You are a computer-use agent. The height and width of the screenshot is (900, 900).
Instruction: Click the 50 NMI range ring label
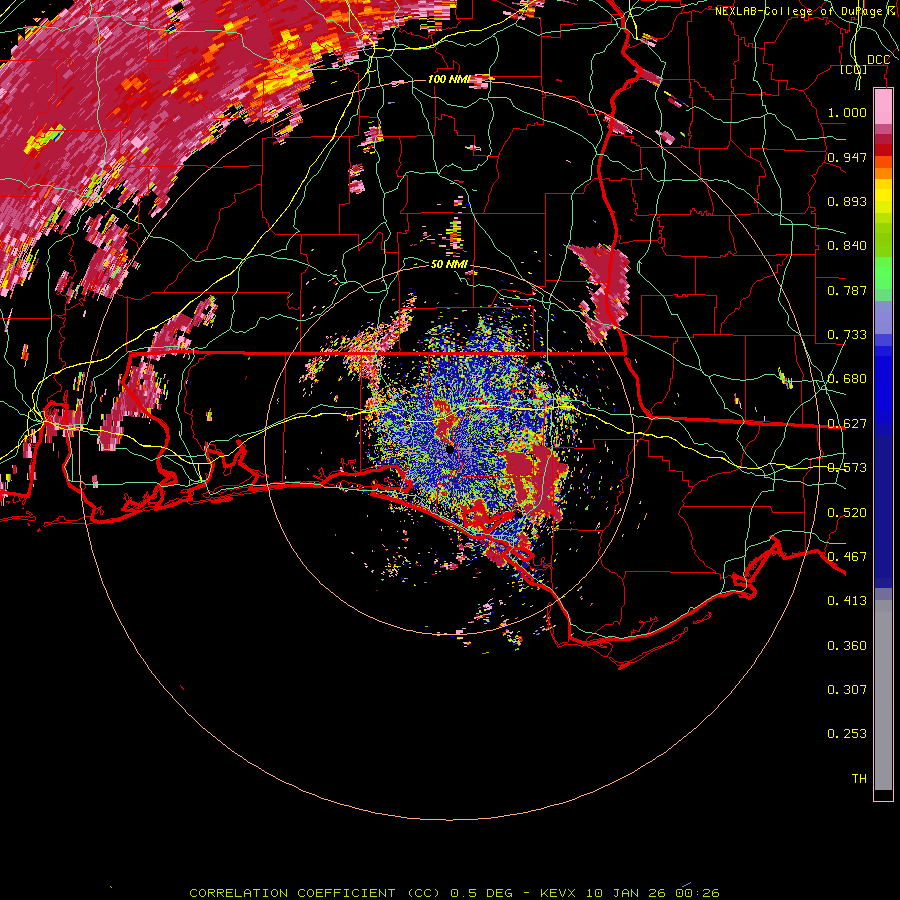tap(449, 264)
